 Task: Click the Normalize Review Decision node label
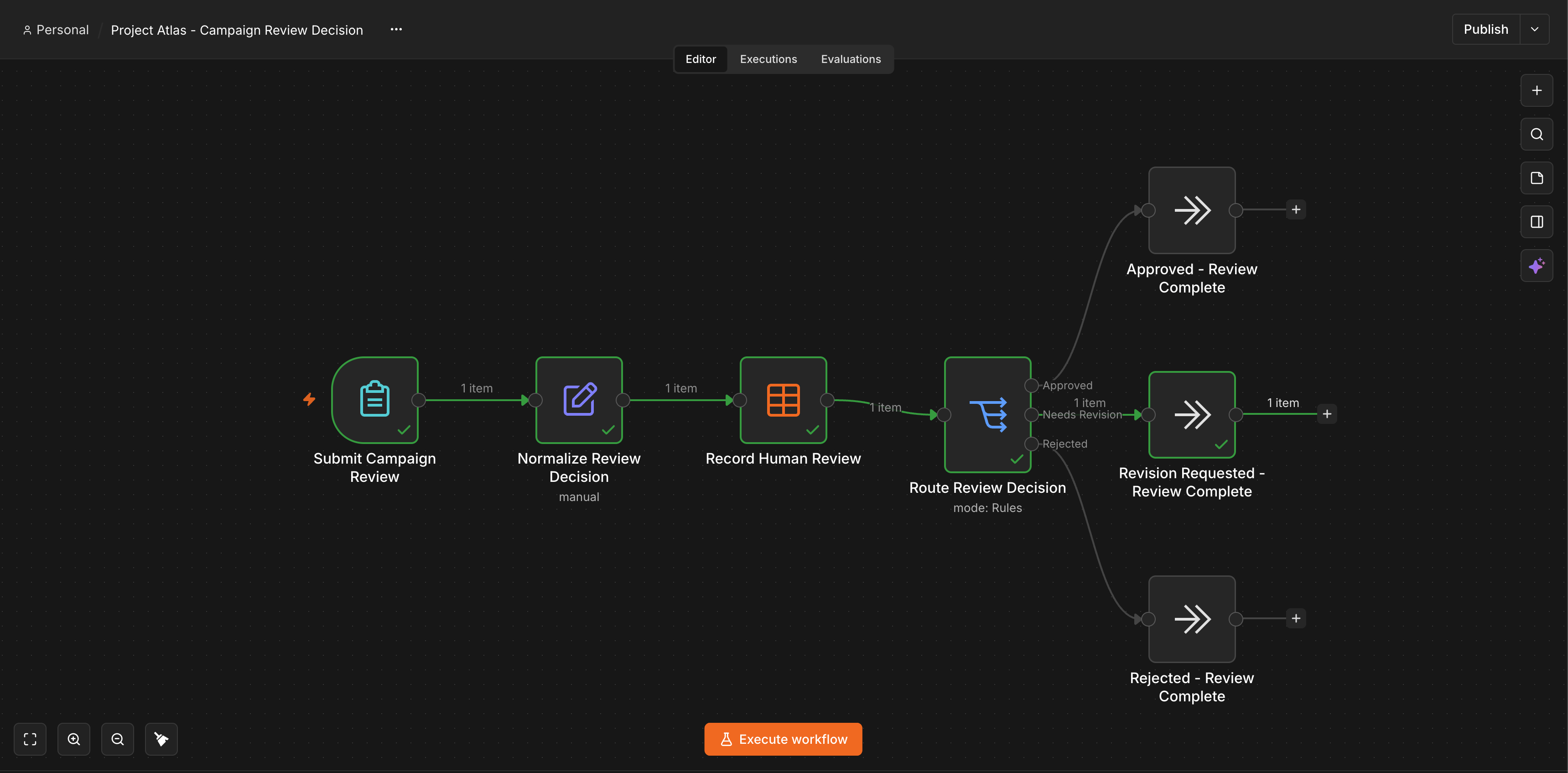click(579, 467)
